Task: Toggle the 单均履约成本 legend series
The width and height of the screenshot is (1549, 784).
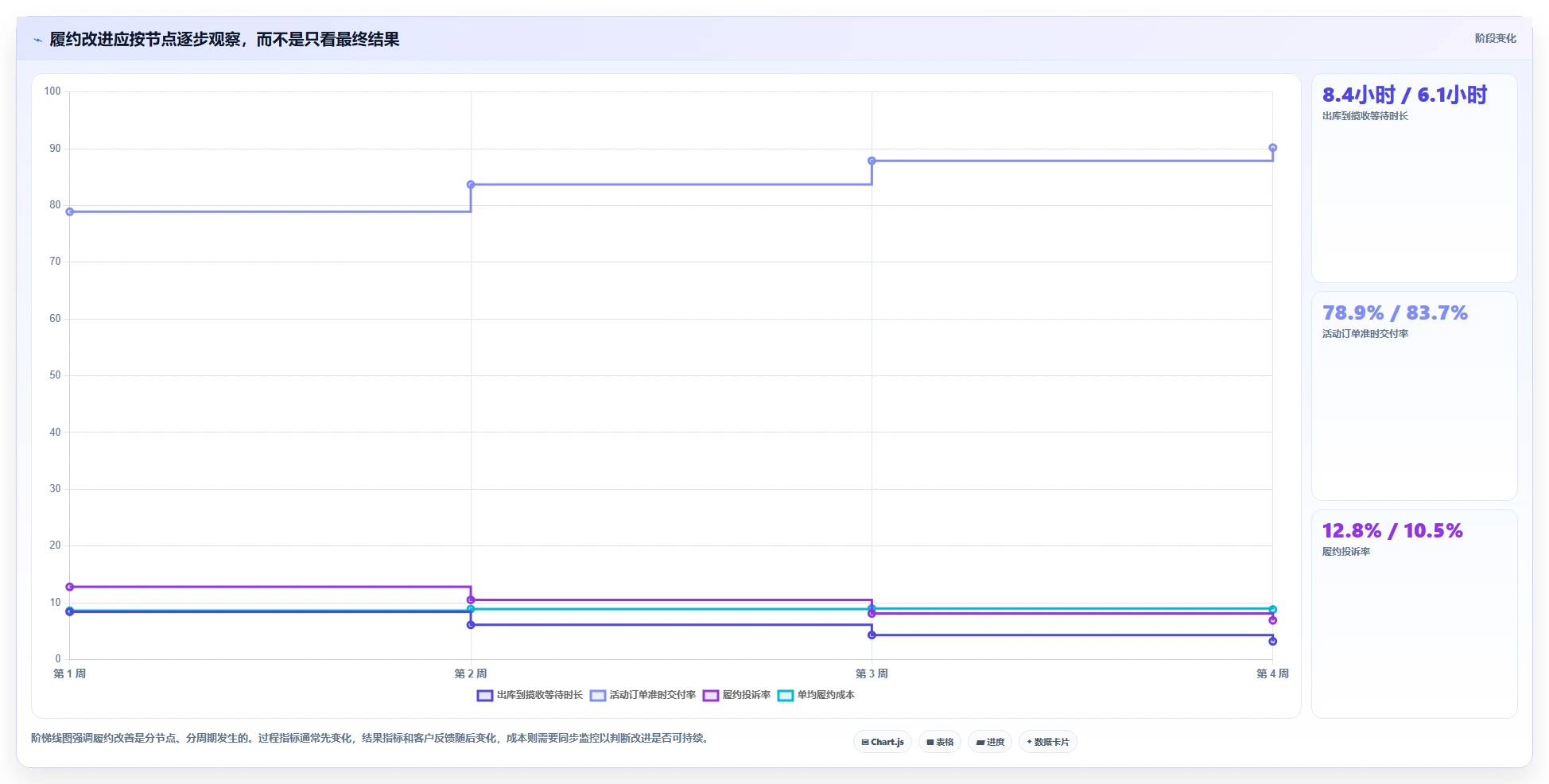Action: click(x=816, y=695)
